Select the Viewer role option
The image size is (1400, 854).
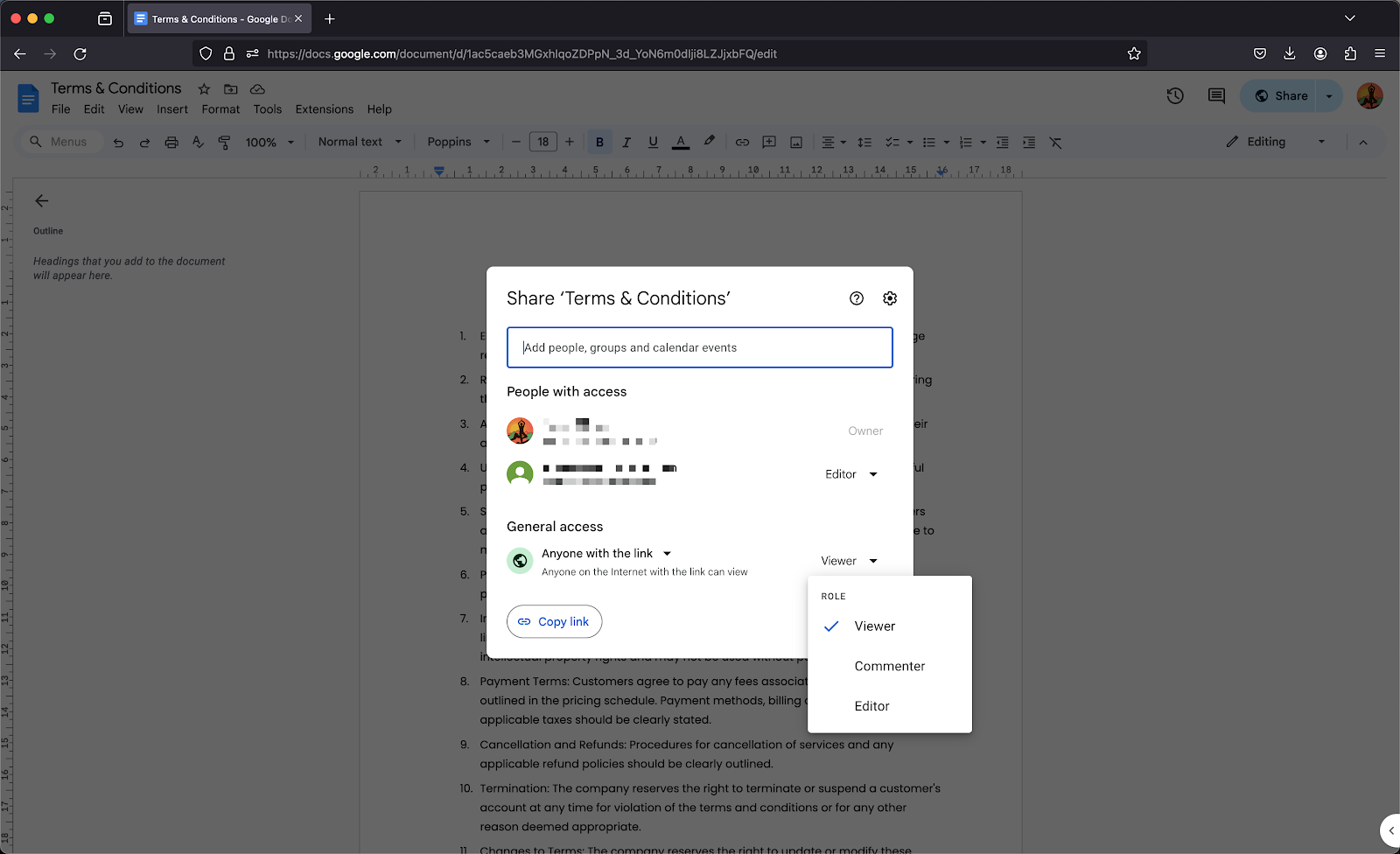[874, 626]
